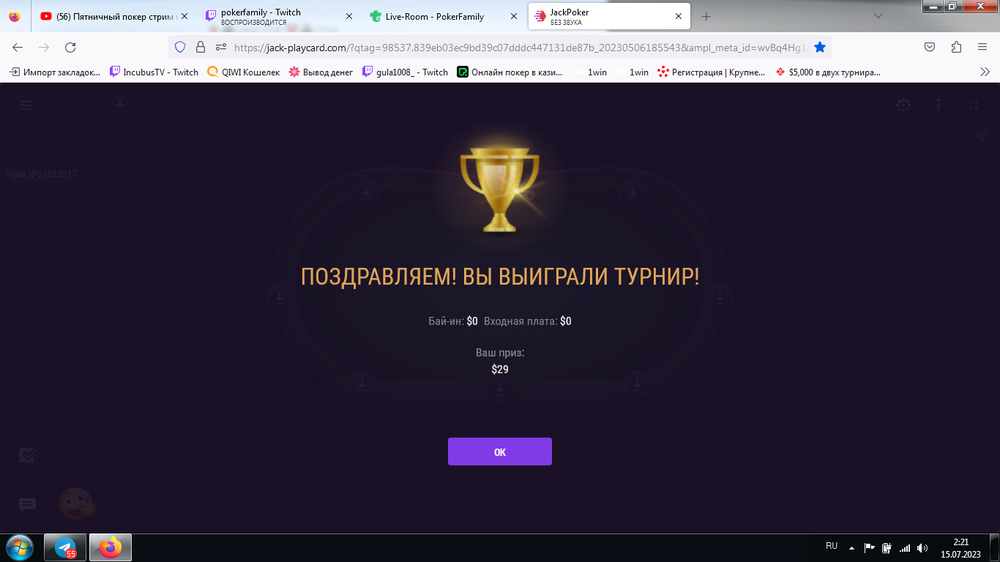The width and height of the screenshot is (1000, 562).
Task: Open the QIWI Кошелек bookmark
Action: click(x=244, y=72)
